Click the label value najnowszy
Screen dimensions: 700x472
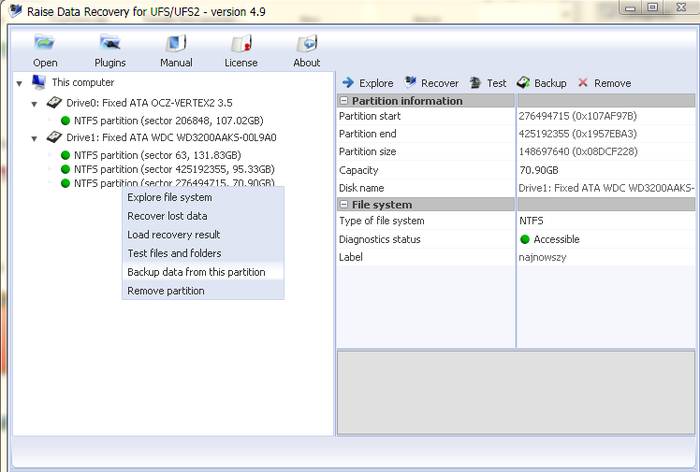[542, 258]
